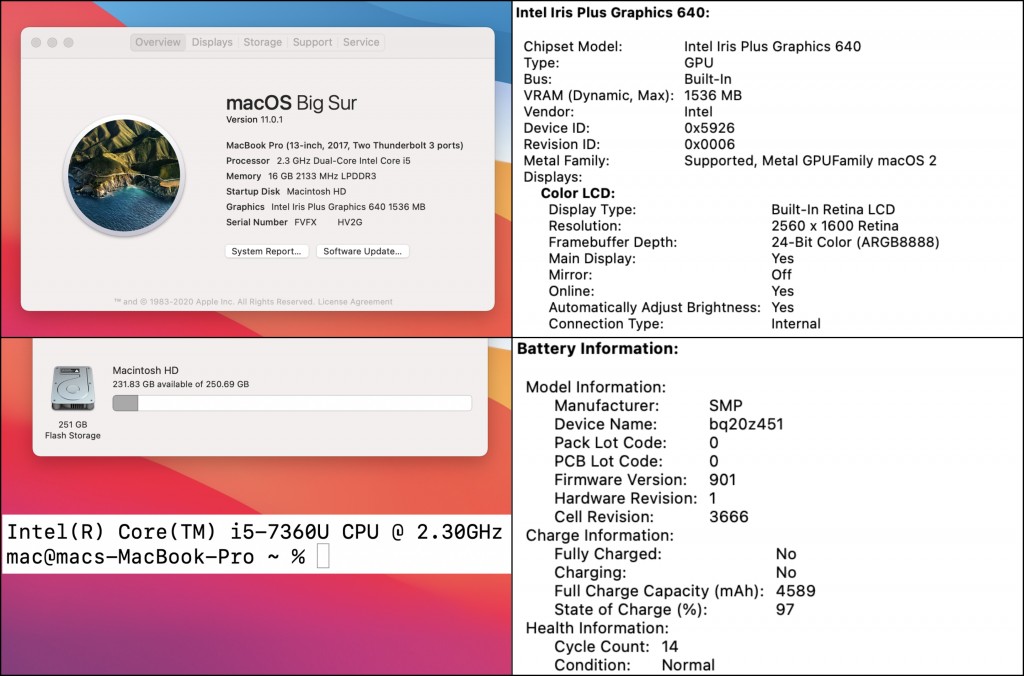The width and height of the screenshot is (1024, 676).
Task: Click the 'mac@macs-MacBook-Pro' terminal prompt
Action: coord(130,556)
